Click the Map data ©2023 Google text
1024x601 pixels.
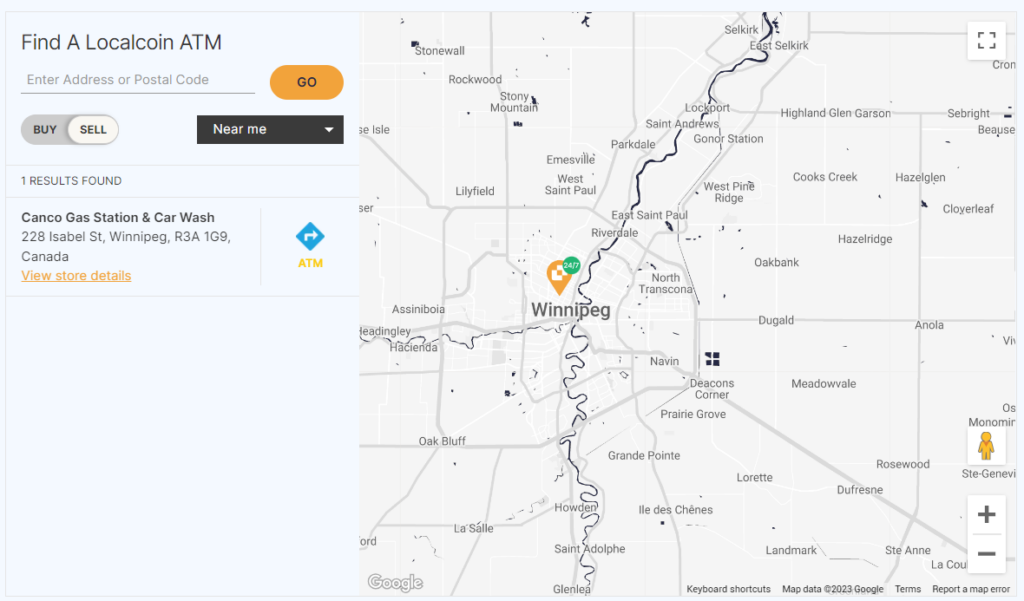833,589
